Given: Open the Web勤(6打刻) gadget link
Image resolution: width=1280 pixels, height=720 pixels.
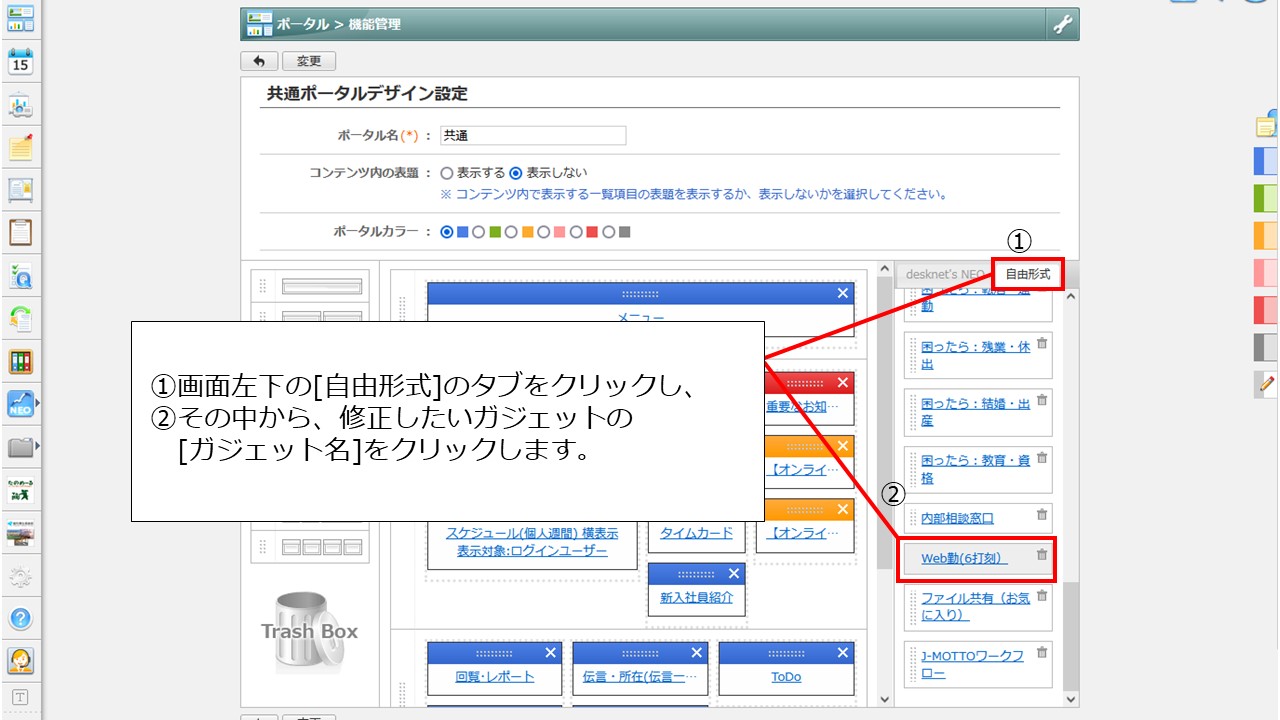Looking at the screenshot, I should click(964, 558).
